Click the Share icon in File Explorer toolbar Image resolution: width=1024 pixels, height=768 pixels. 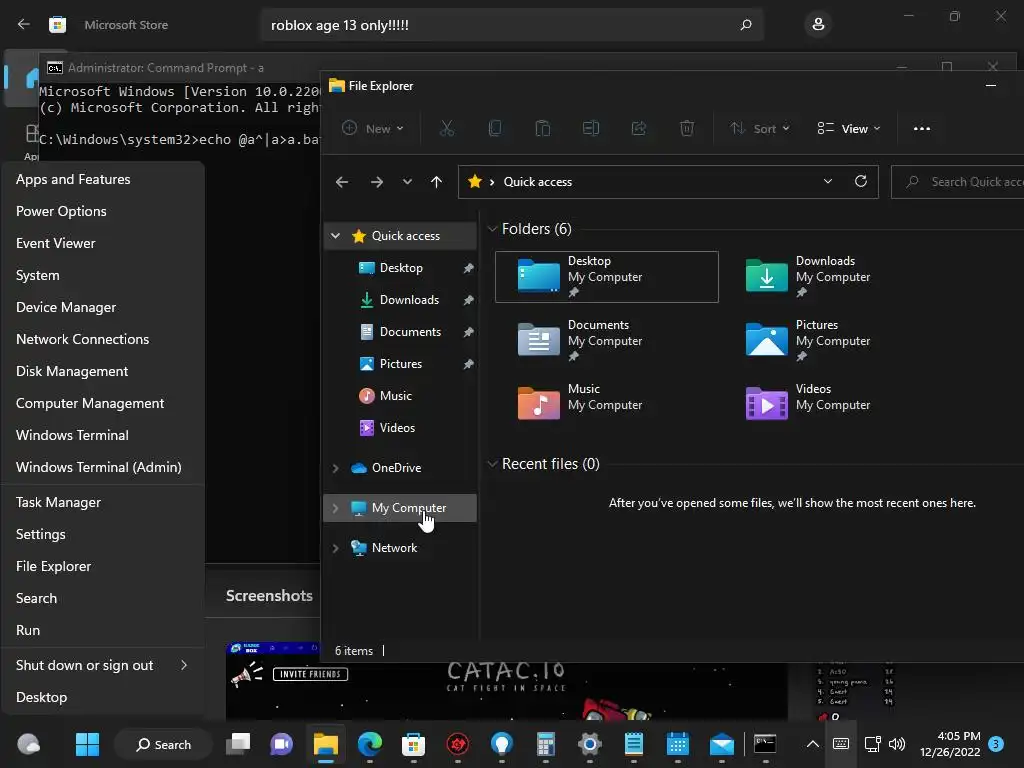pos(639,129)
